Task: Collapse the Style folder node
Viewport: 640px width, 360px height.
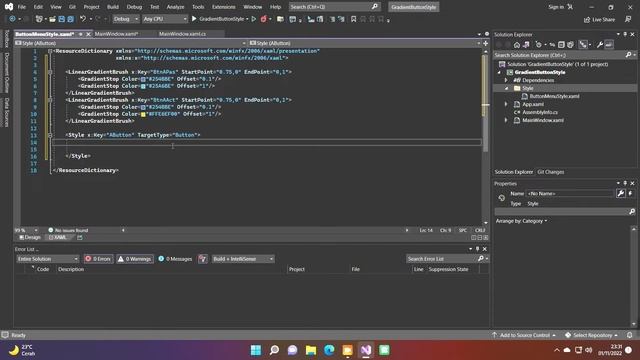Action: 506,88
